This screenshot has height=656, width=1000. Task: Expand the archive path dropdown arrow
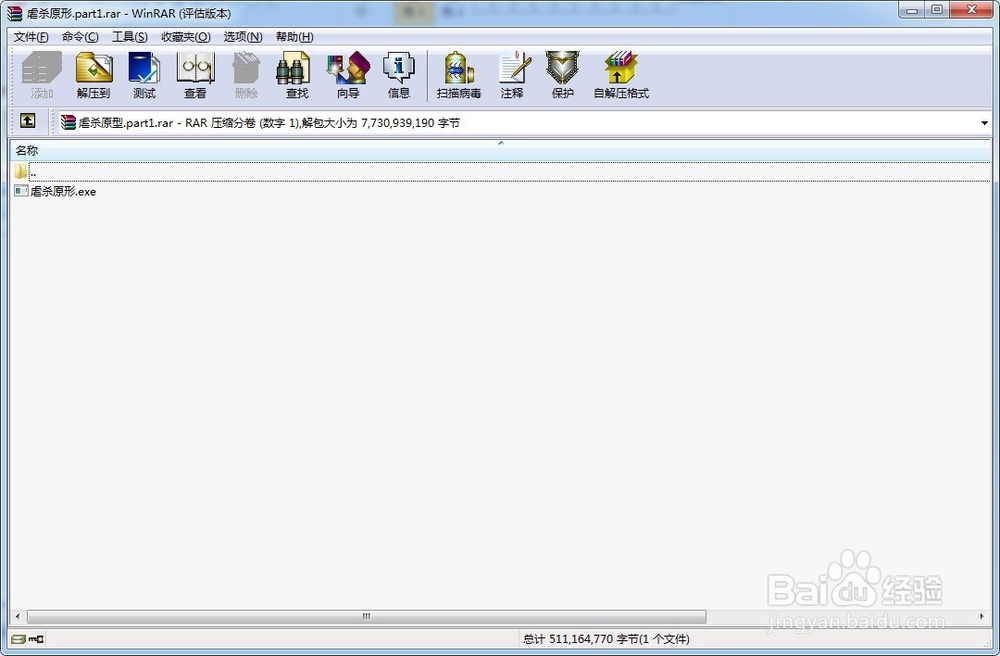coord(984,122)
